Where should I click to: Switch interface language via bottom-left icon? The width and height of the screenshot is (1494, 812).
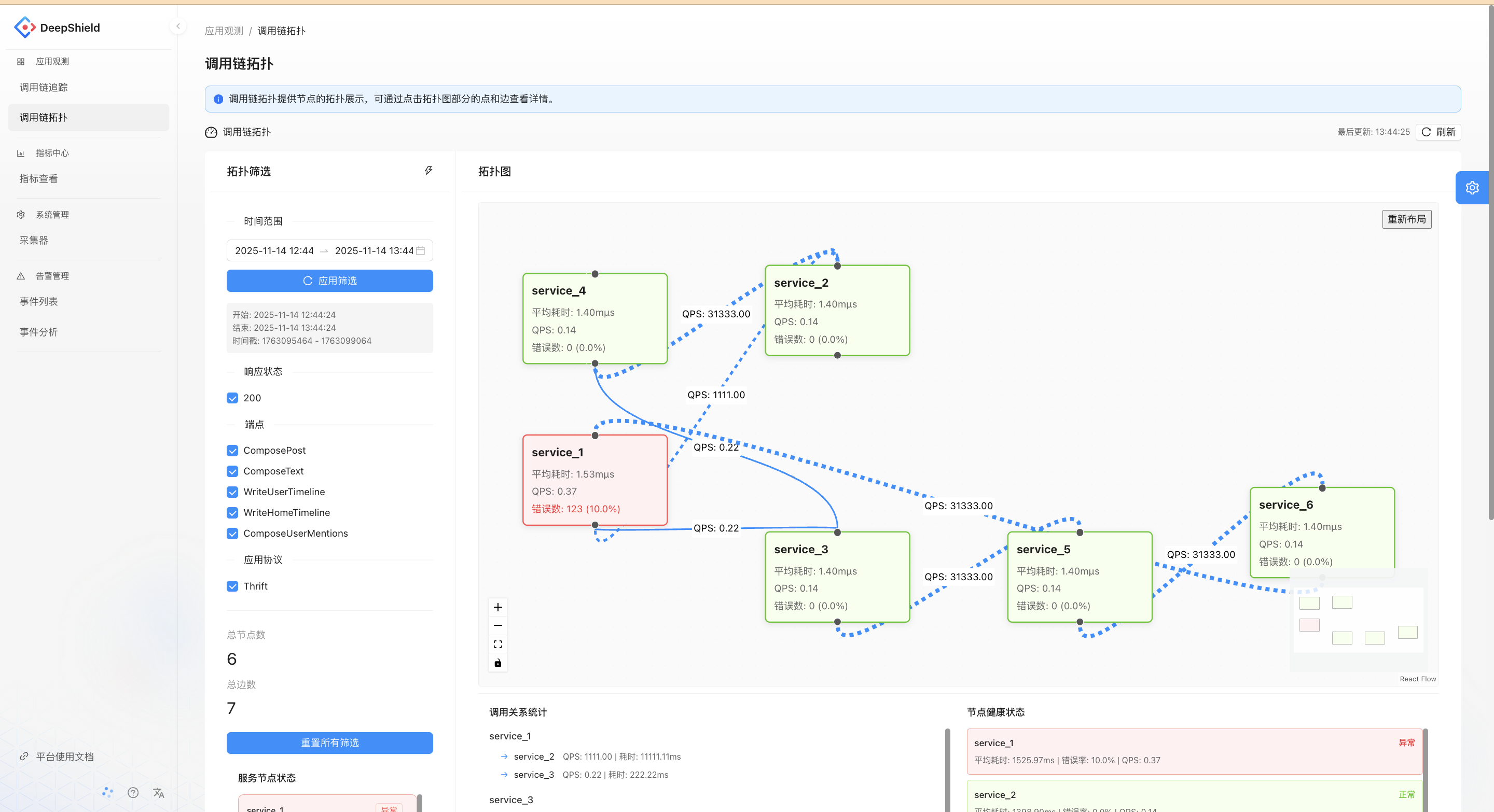(159, 793)
